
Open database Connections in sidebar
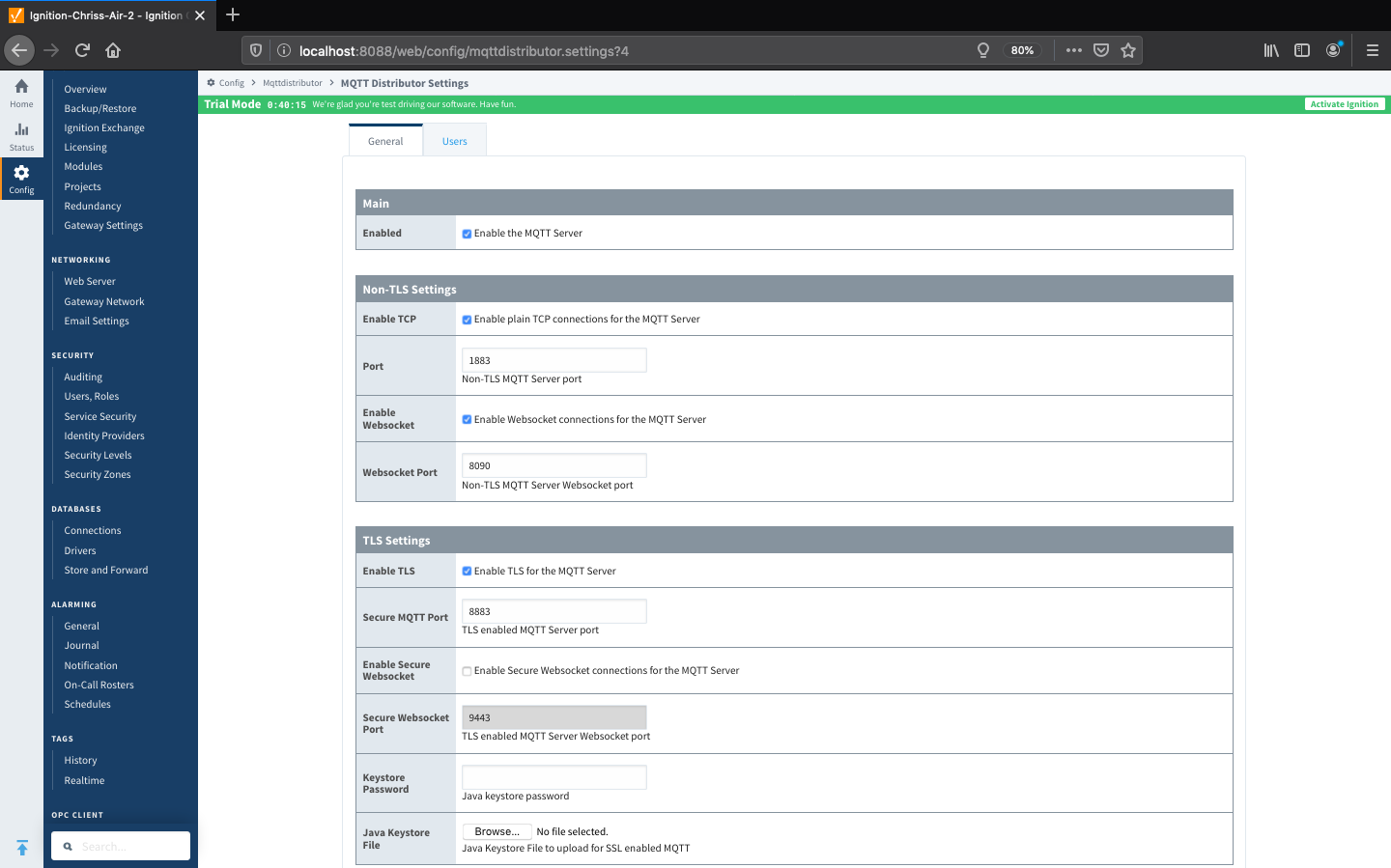93,530
